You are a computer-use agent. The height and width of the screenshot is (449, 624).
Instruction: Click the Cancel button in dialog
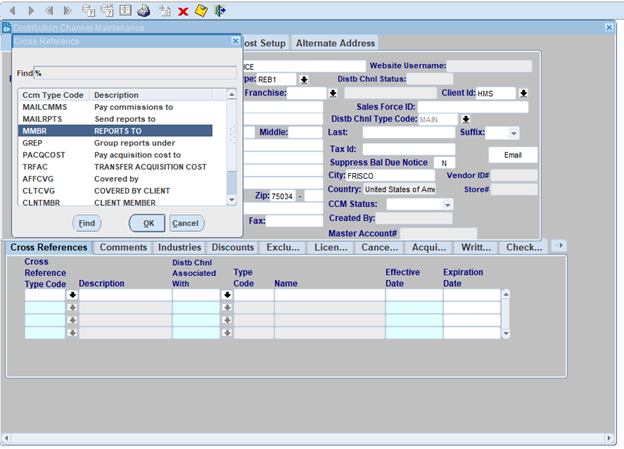point(186,223)
